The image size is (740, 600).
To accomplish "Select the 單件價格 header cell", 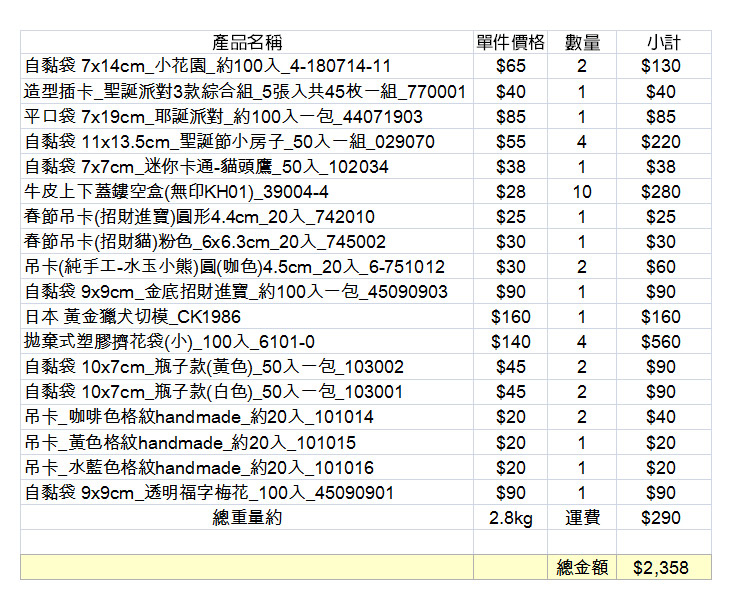I will click(510, 42).
